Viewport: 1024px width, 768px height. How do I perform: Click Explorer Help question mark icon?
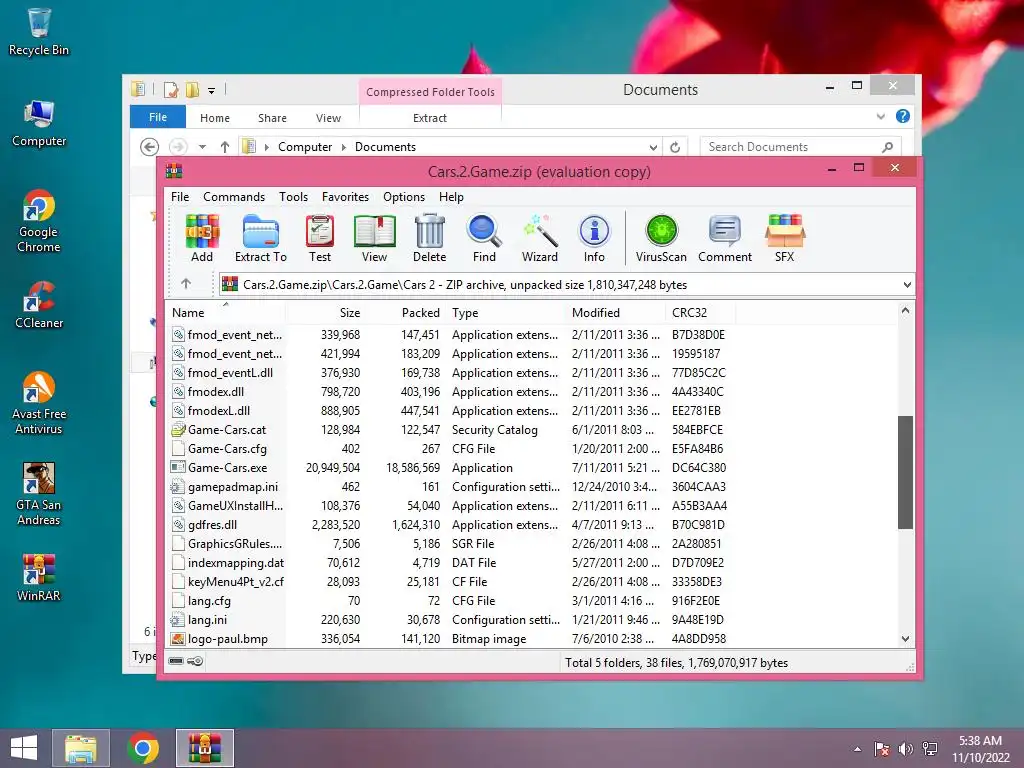903,116
